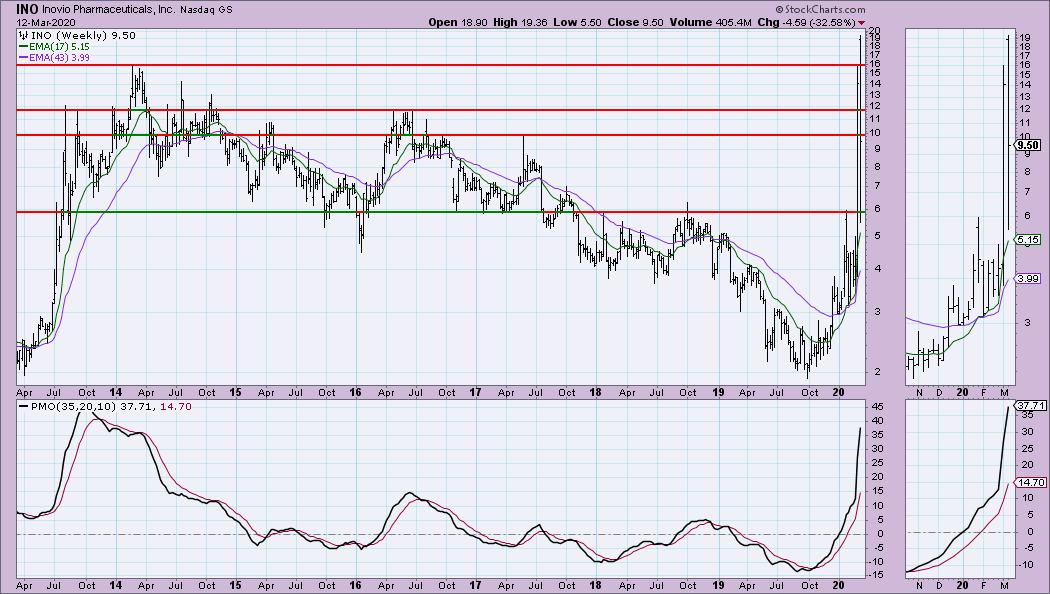Click the Inovio Pharmaceuticals, Inc. company name
Screen dimensions: 1050x594
tap(108, 10)
